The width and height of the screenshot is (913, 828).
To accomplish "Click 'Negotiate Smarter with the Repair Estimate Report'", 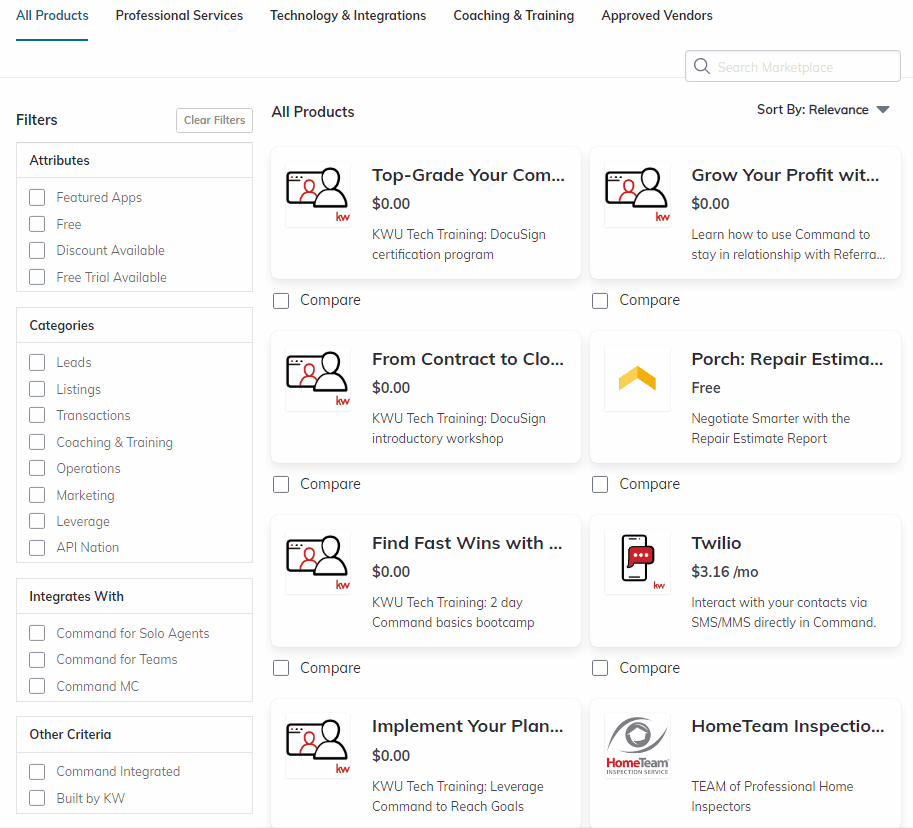I will (770, 429).
